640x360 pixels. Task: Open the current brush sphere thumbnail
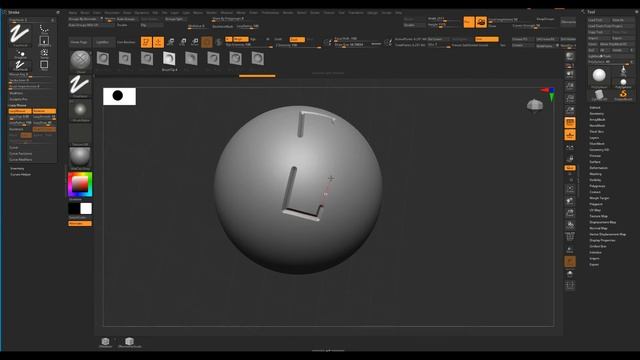(80, 60)
